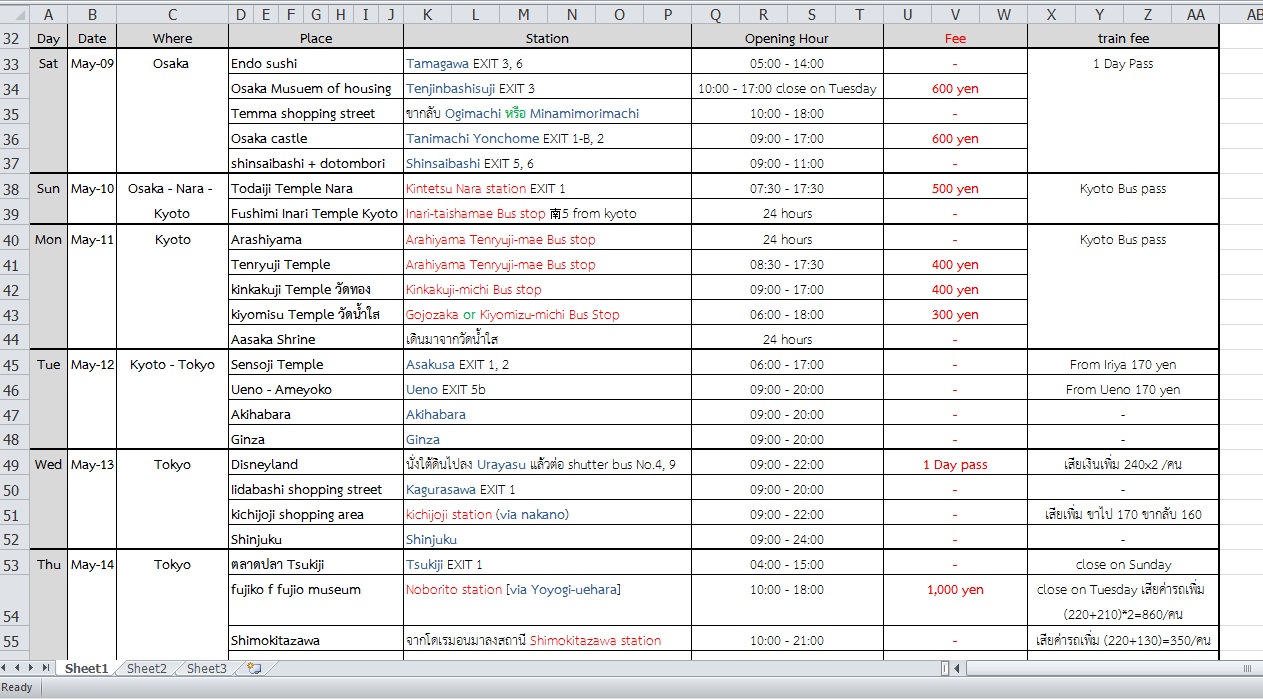Select the 'Tenryuji Temple' cell
The height and width of the screenshot is (699, 1263).
[x=316, y=264]
